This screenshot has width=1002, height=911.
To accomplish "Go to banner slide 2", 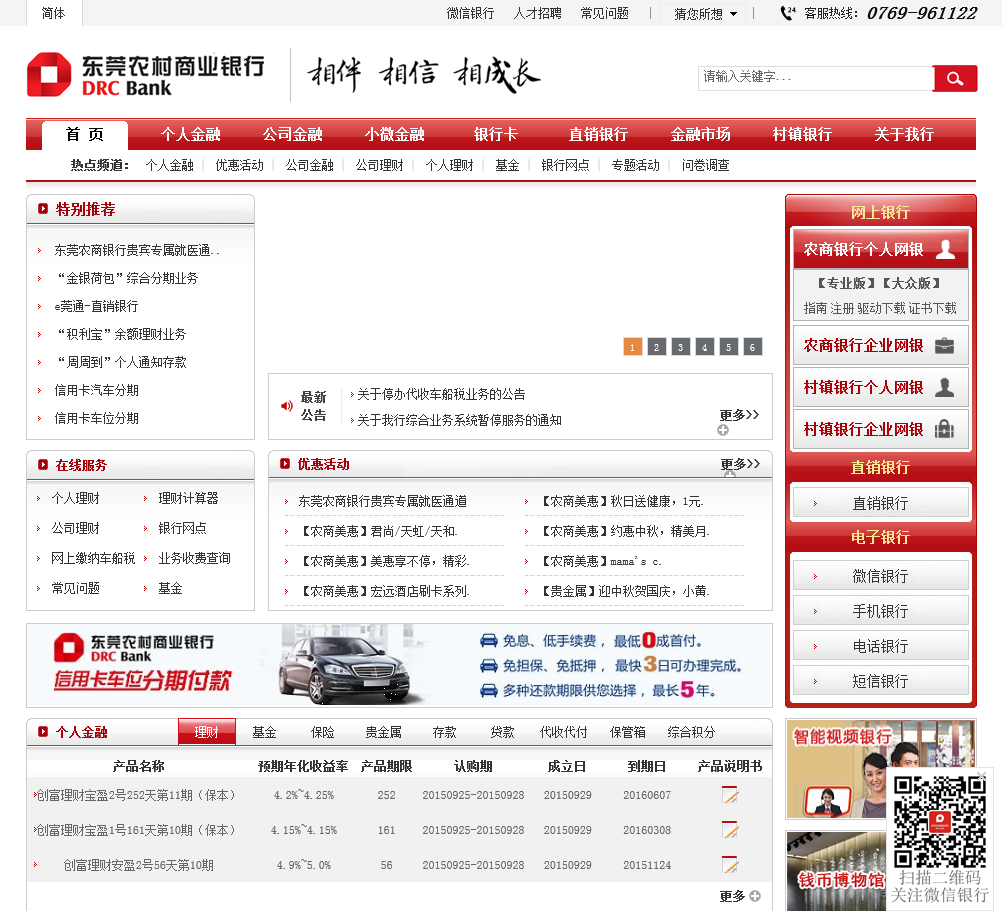I will 656,347.
